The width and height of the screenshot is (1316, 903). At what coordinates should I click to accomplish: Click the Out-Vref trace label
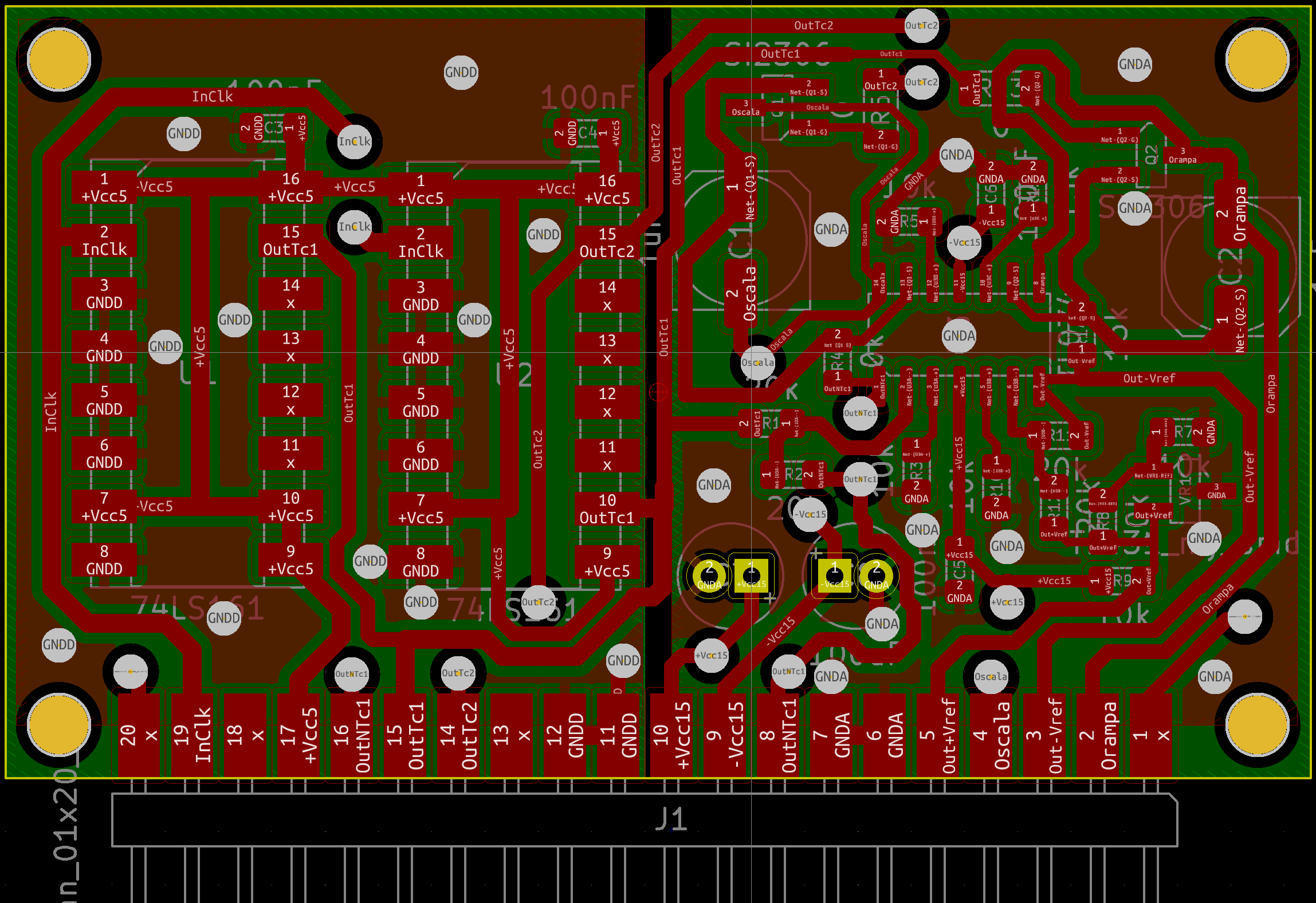click(1148, 378)
